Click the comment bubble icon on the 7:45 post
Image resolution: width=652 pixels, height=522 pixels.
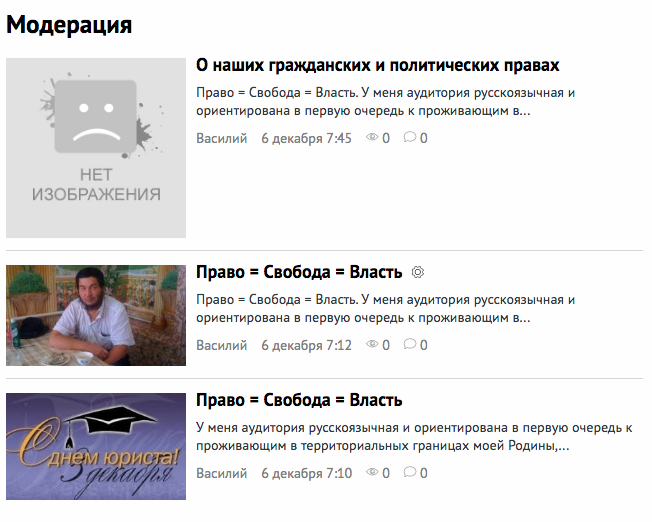tap(409, 138)
